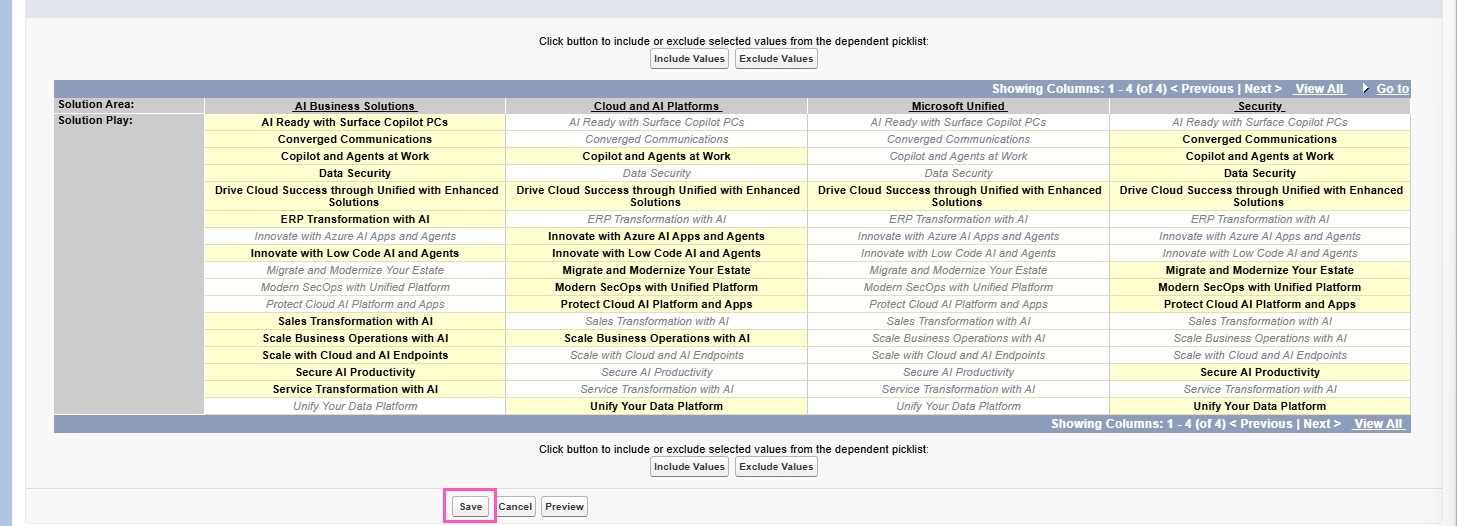The image size is (1457, 526).
Task: Select Service Transformation with AI under AI Business Solutions
Action: coord(355,389)
